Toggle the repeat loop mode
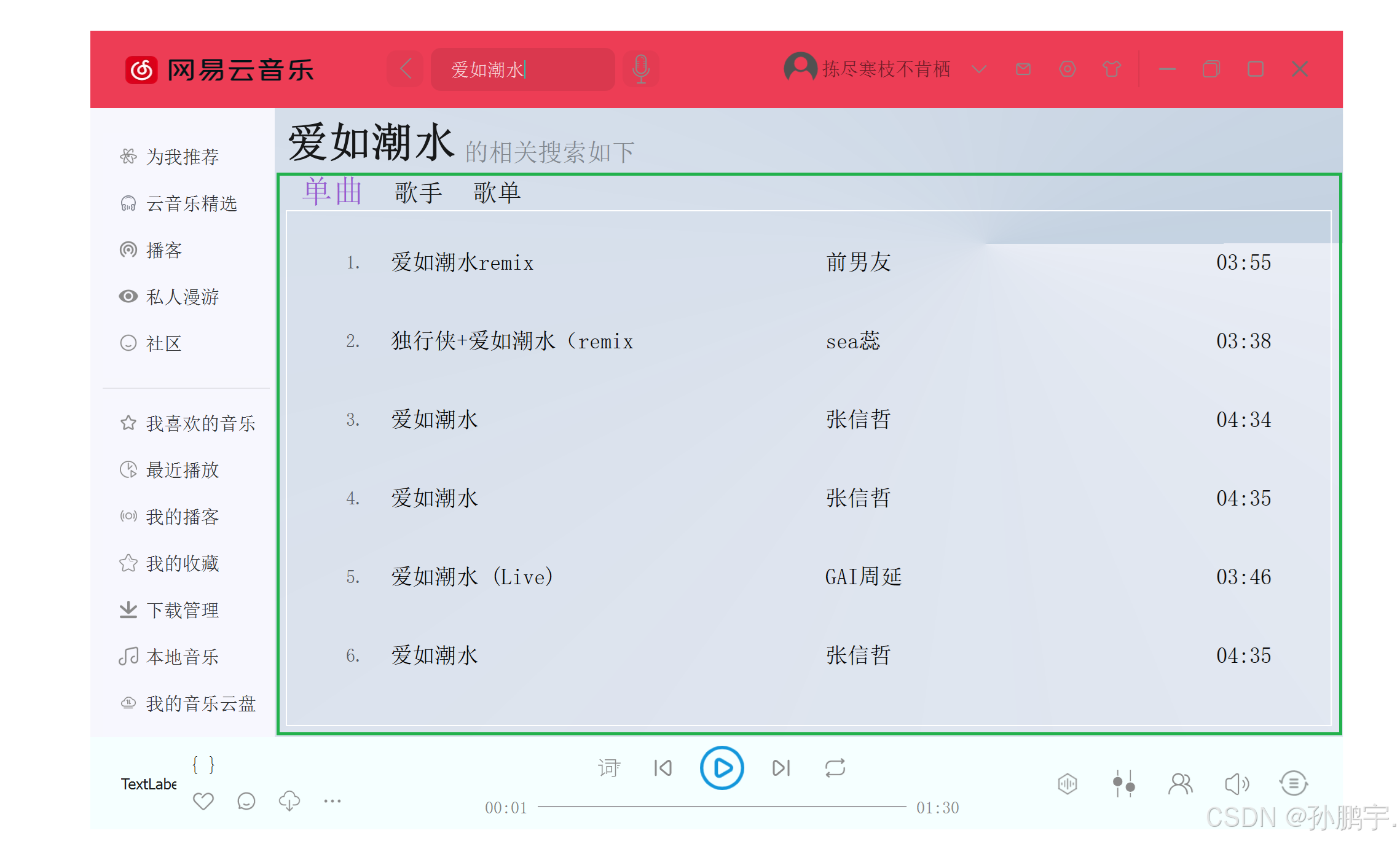1400x841 pixels. [x=835, y=768]
